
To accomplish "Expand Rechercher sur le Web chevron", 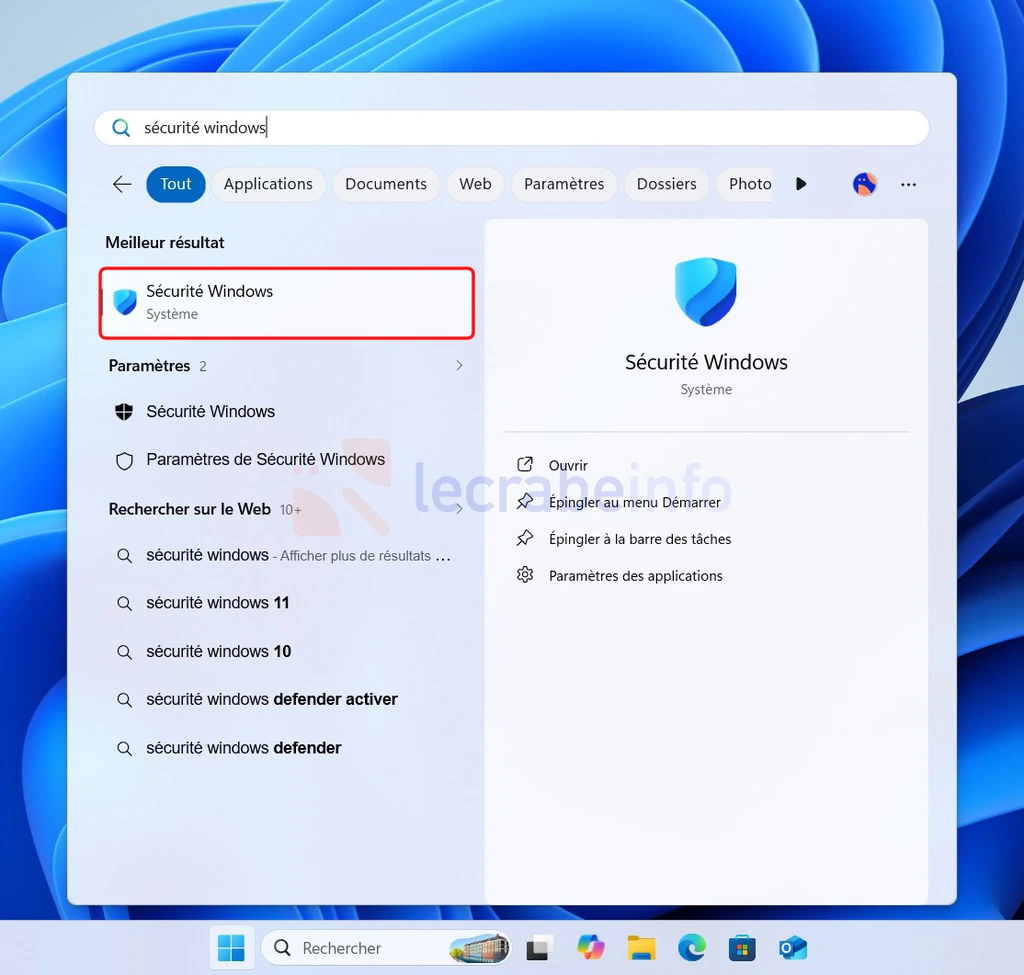I will (x=459, y=509).
